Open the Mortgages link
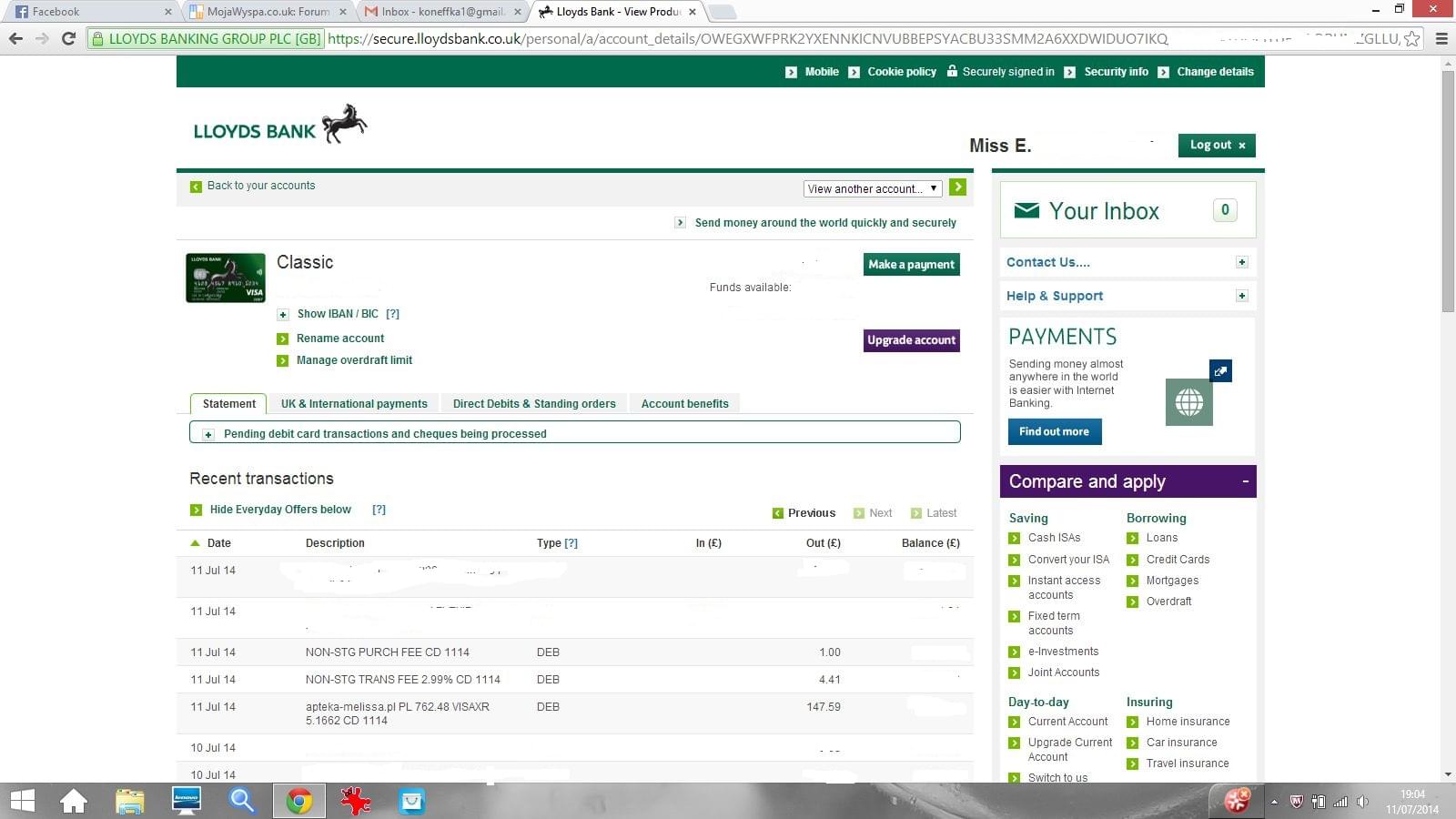Screen dimensions: 1456x819 1172,581
